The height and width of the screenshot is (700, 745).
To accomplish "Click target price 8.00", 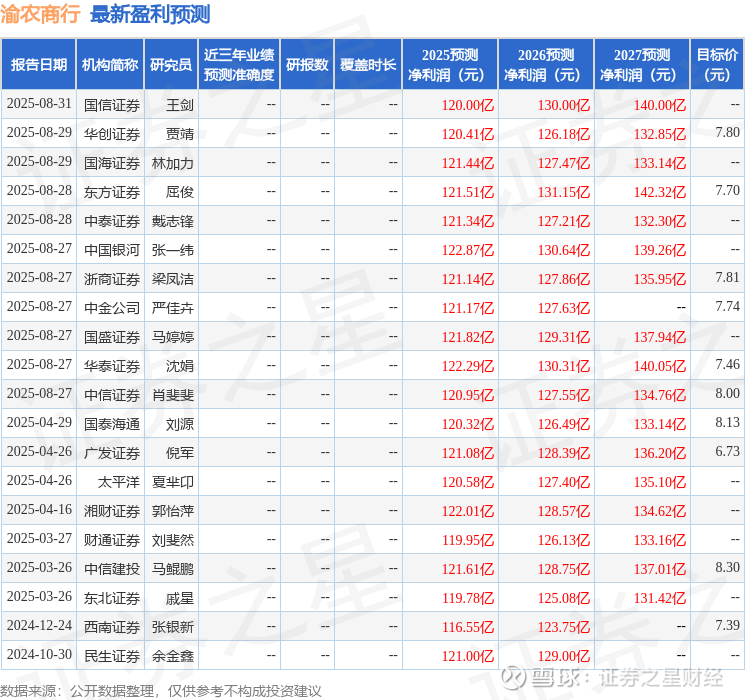I will [727, 393].
